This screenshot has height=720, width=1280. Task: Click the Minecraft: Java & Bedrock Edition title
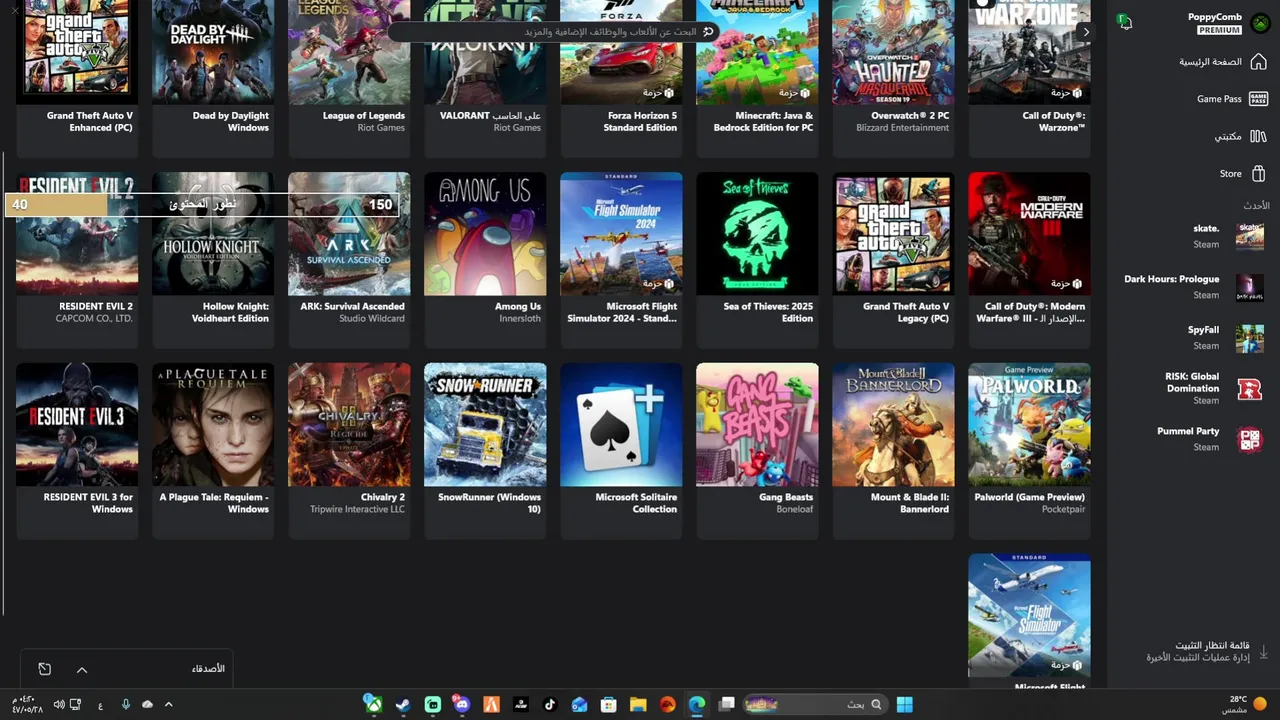[763, 121]
